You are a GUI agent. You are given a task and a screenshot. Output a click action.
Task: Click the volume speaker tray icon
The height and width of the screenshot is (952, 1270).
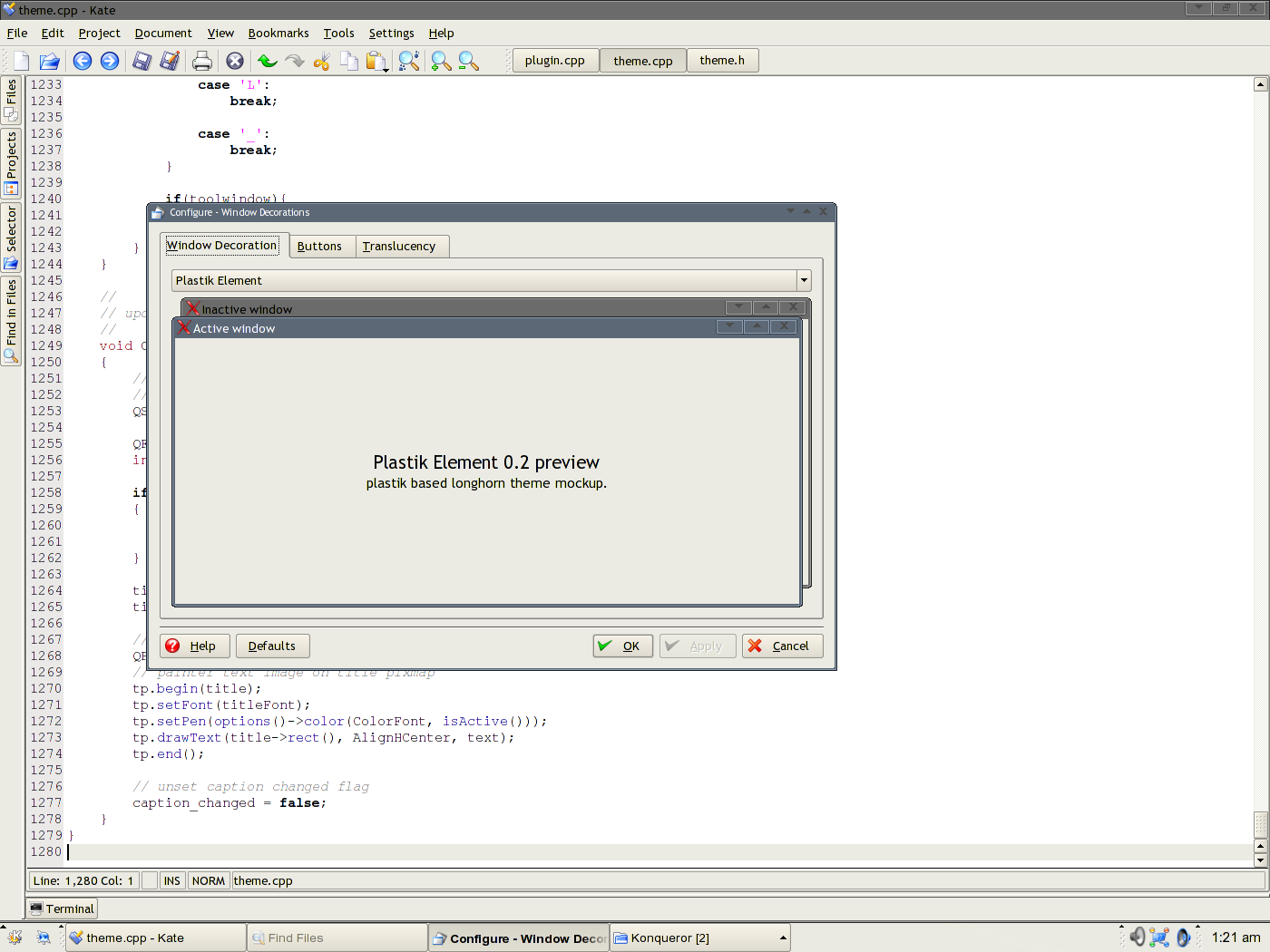coord(1138,937)
